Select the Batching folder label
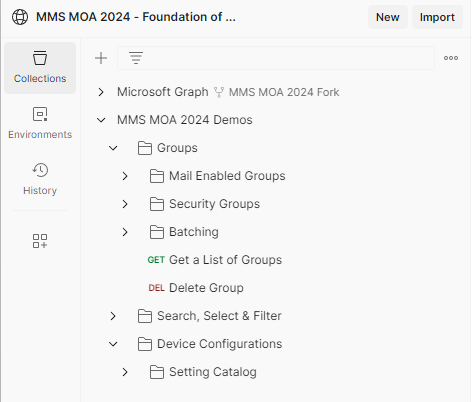472x402 pixels. pyautogui.click(x=194, y=232)
